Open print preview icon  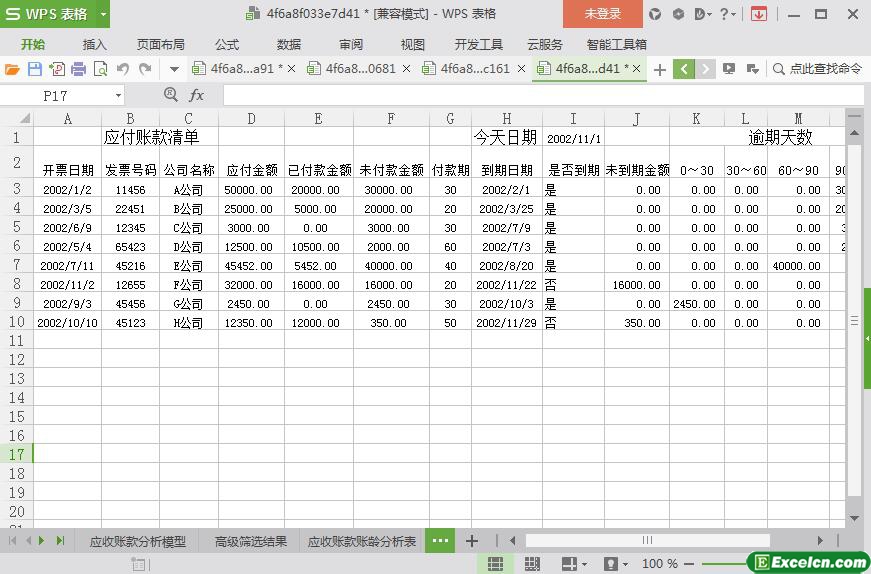(x=101, y=69)
